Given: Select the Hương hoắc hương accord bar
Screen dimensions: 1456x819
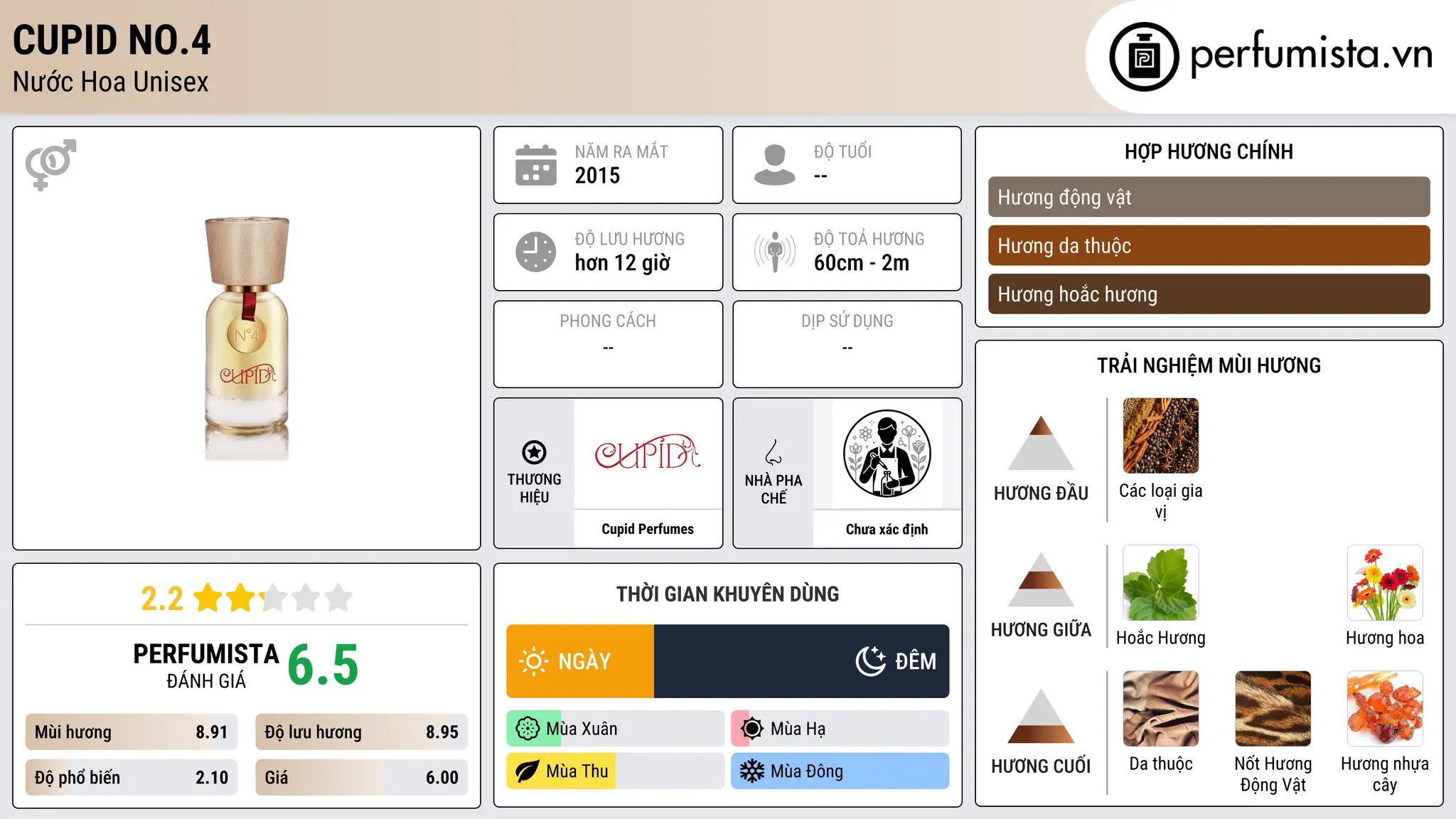Looking at the screenshot, I should pos(1209,294).
